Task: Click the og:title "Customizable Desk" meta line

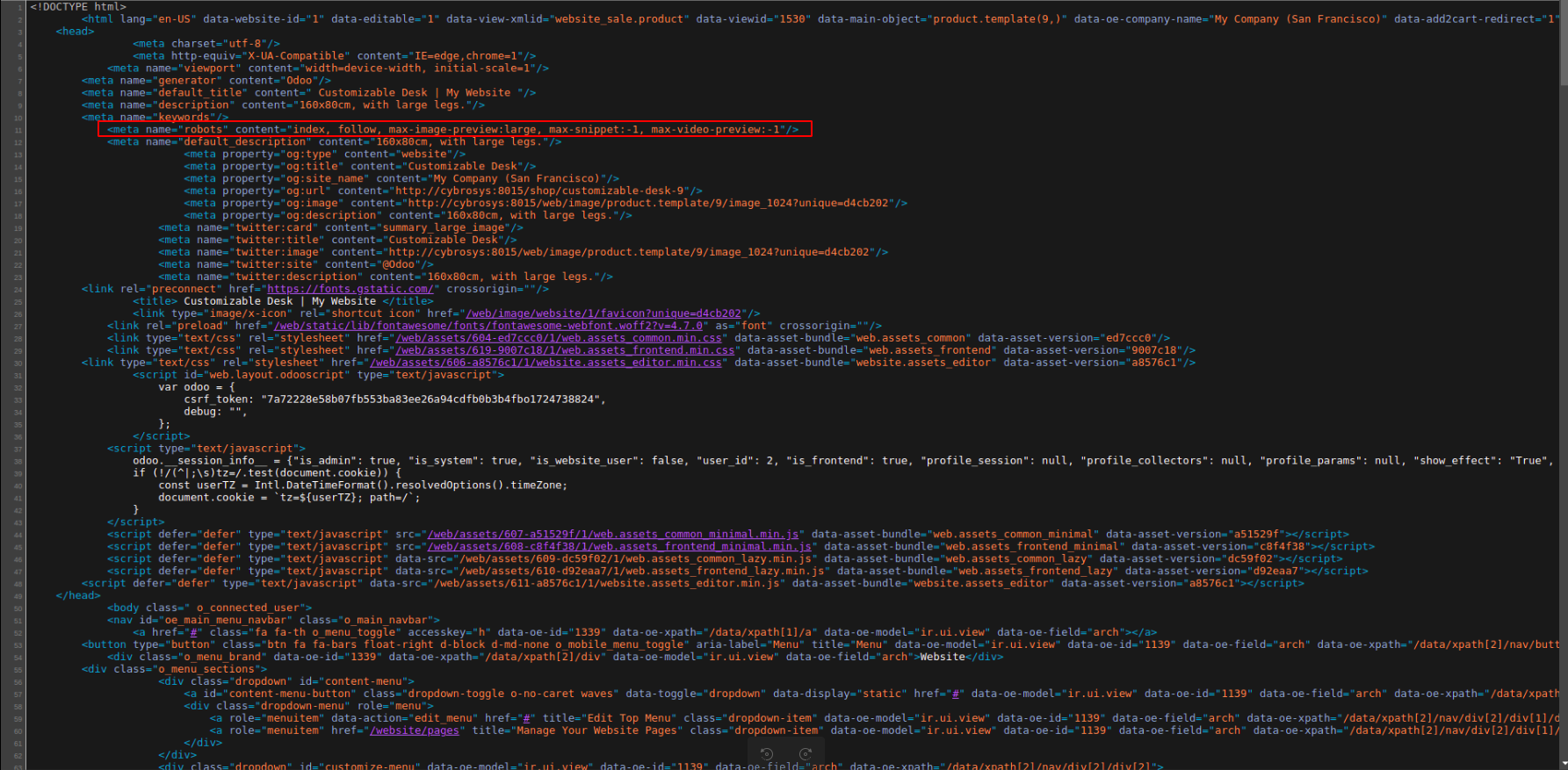Action: pyautogui.click(x=359, y=166)
